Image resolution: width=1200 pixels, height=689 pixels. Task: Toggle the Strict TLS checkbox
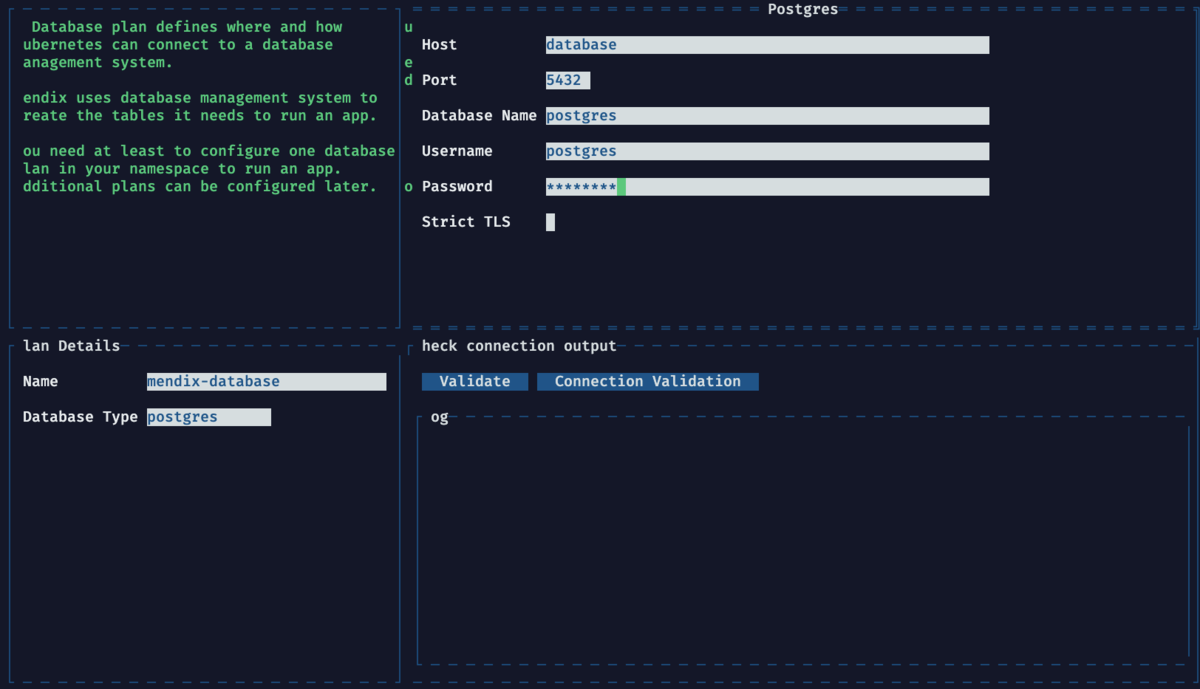point(550,222)
